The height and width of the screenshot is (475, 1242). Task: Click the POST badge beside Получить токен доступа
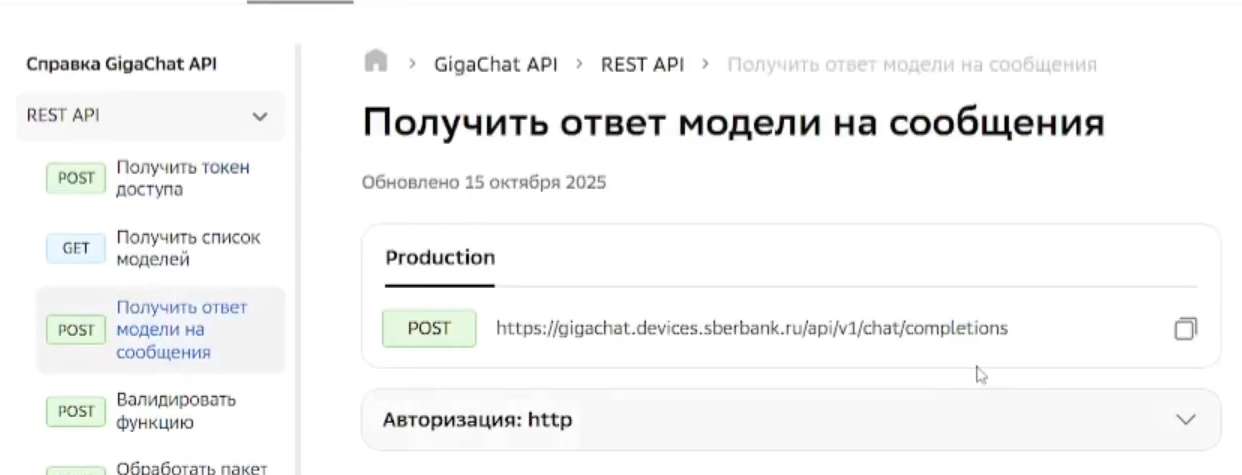(76, 178)
